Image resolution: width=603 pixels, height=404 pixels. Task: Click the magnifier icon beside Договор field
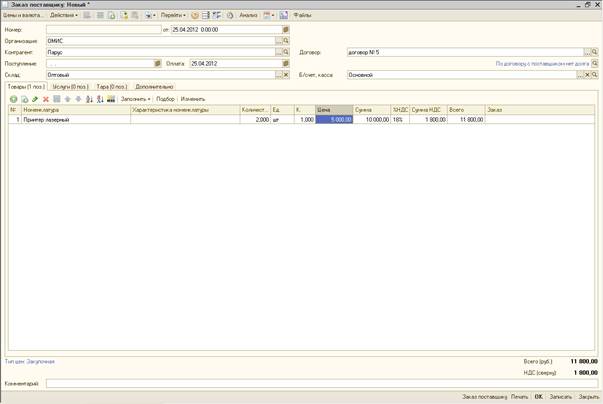(x=594, y=52)
